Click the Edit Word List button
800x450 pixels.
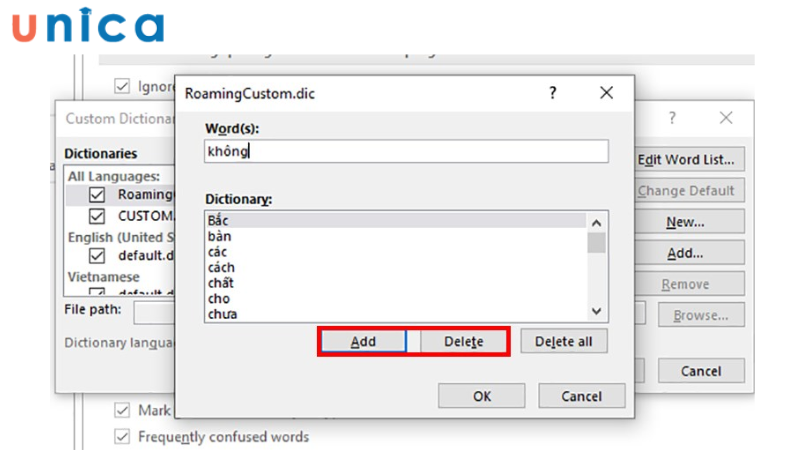(690, 159)
